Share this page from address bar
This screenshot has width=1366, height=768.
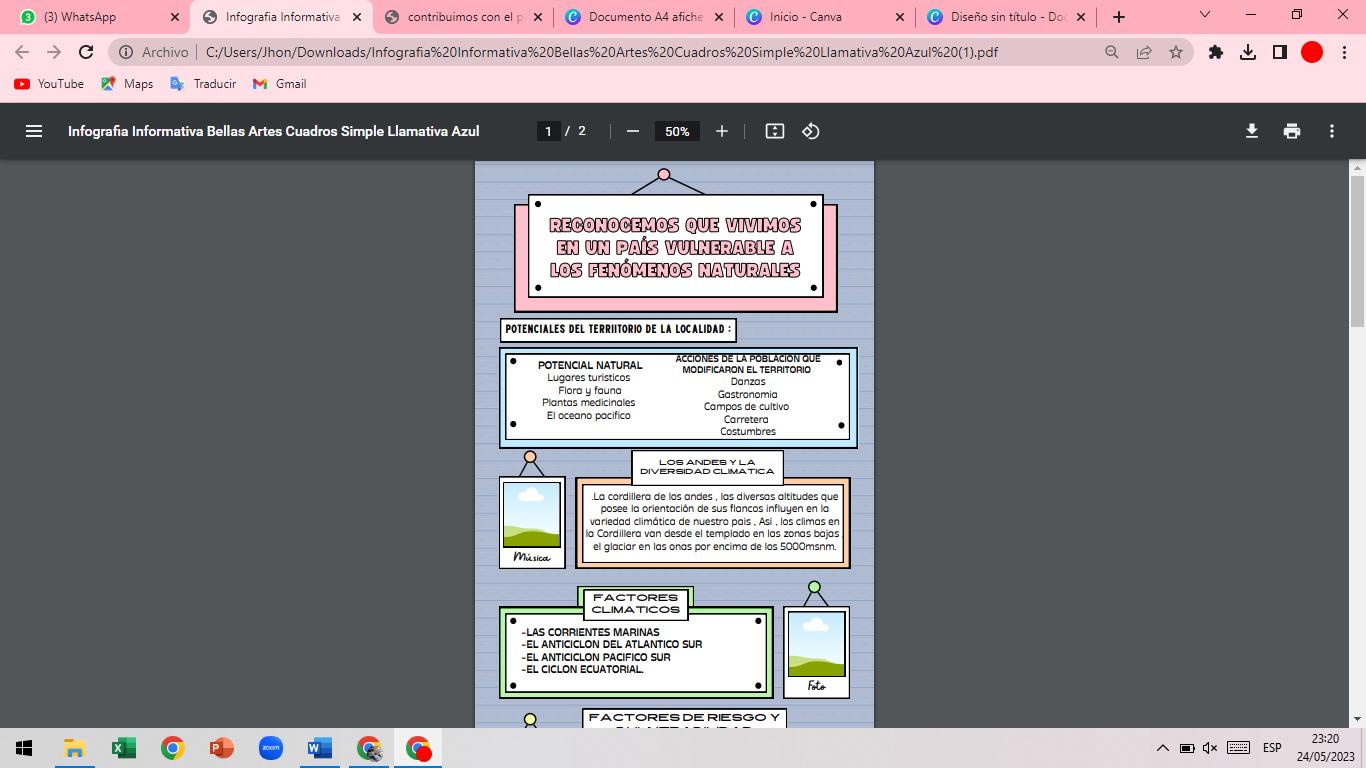pos(1144,52)
